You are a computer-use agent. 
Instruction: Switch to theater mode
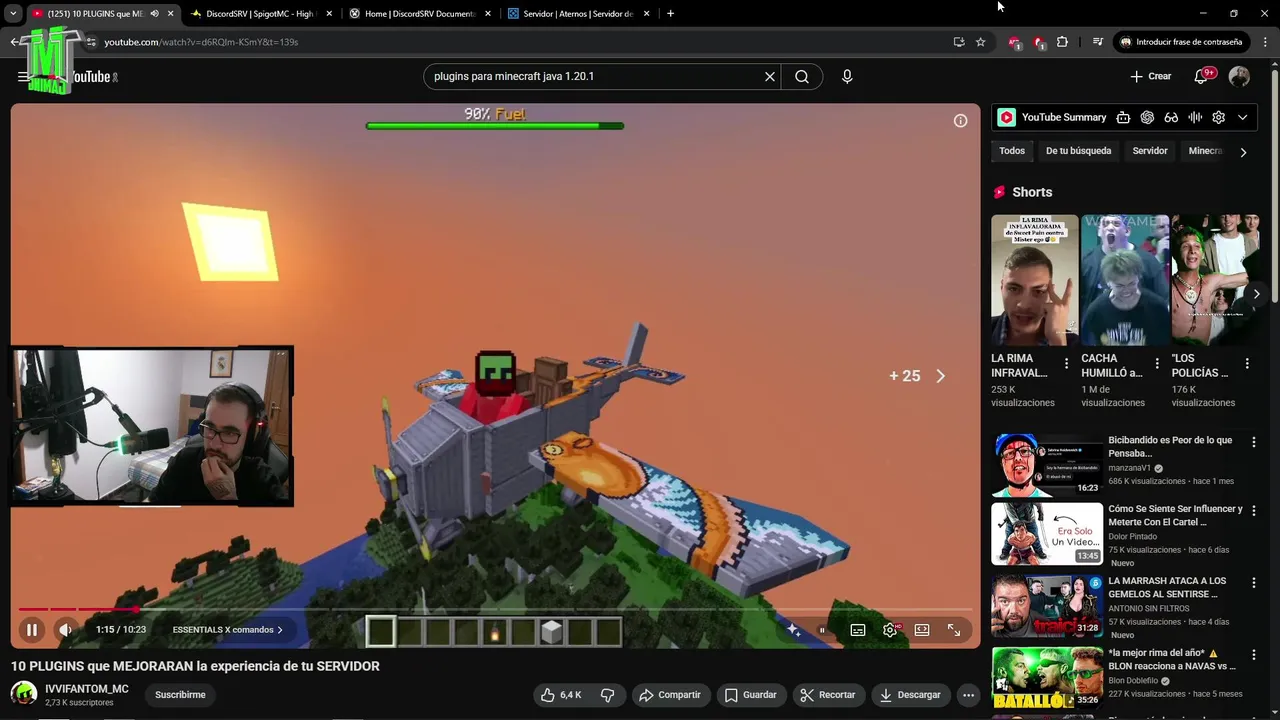(x=922, y=630)
